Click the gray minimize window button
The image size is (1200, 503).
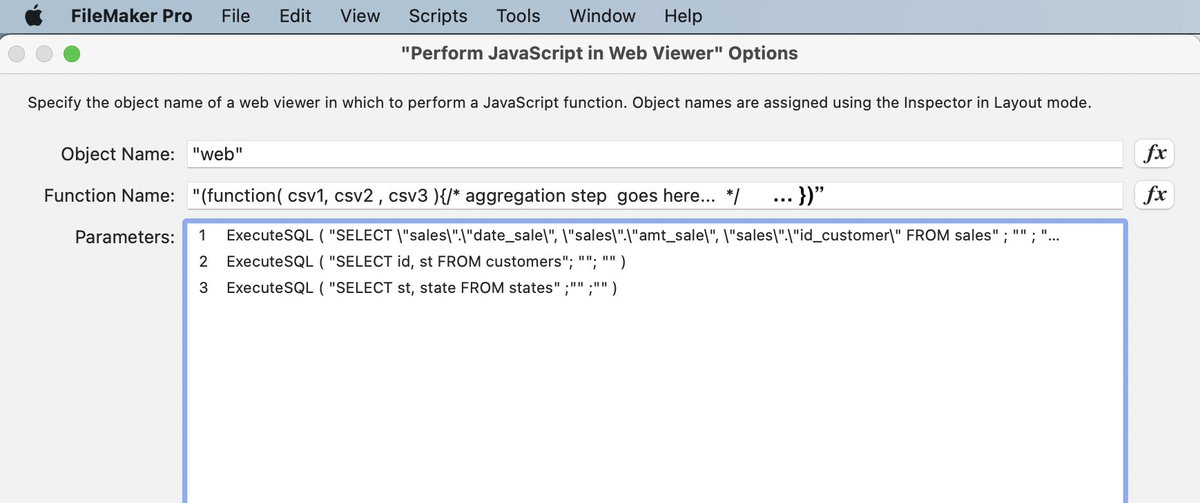coord(45,53)
